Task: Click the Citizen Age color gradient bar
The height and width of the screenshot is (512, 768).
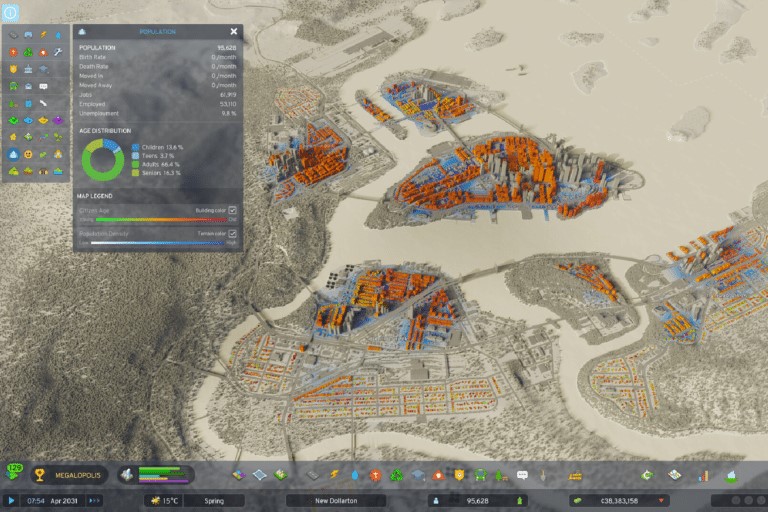Action: [161, 219]
